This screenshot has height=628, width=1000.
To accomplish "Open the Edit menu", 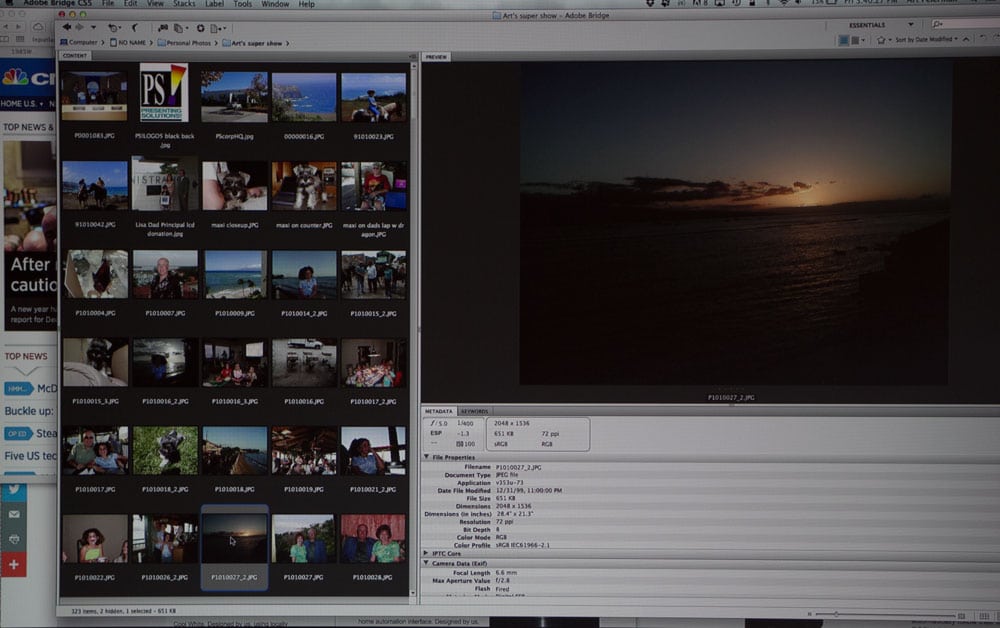I will [x=131, y=4].
